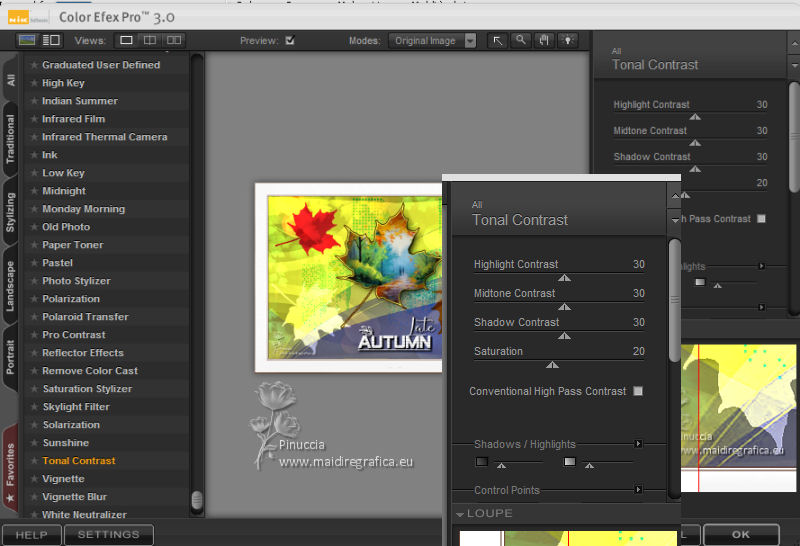Activate the arrow select tool
The image size is (800, 546).
497,40
